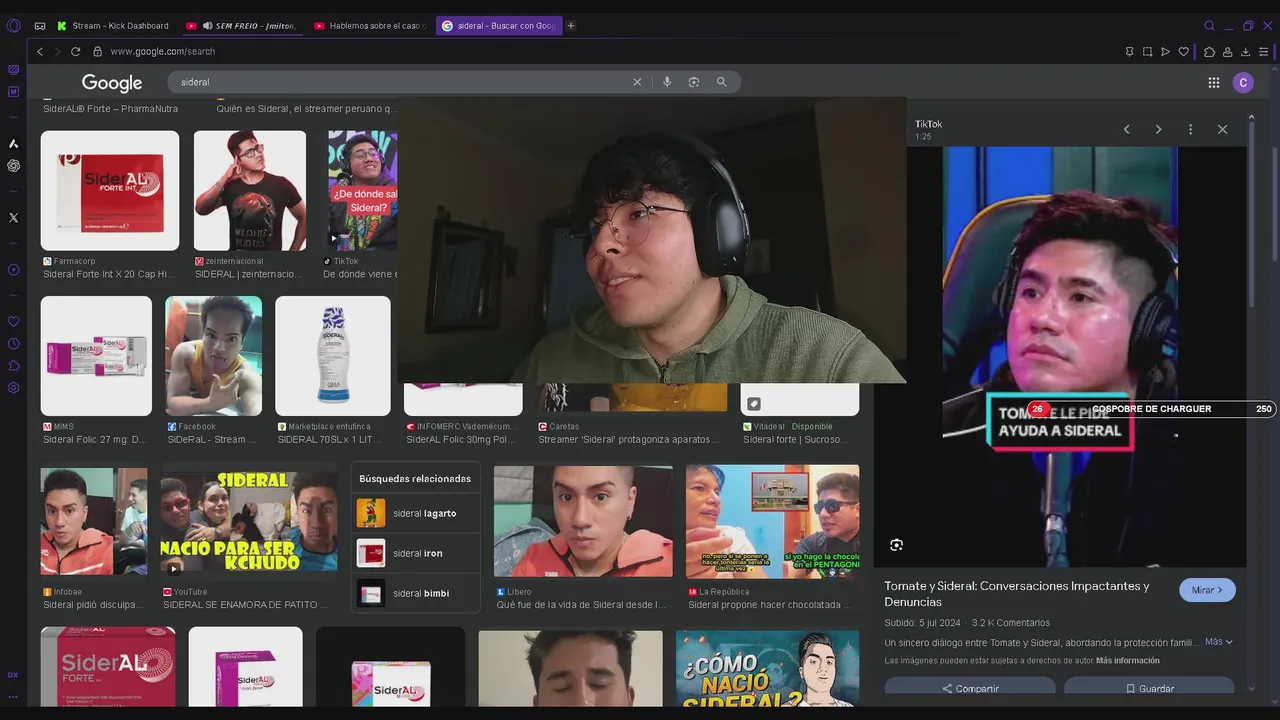
Task: Select the sideral Google search tab
Action: pos(499,26)
